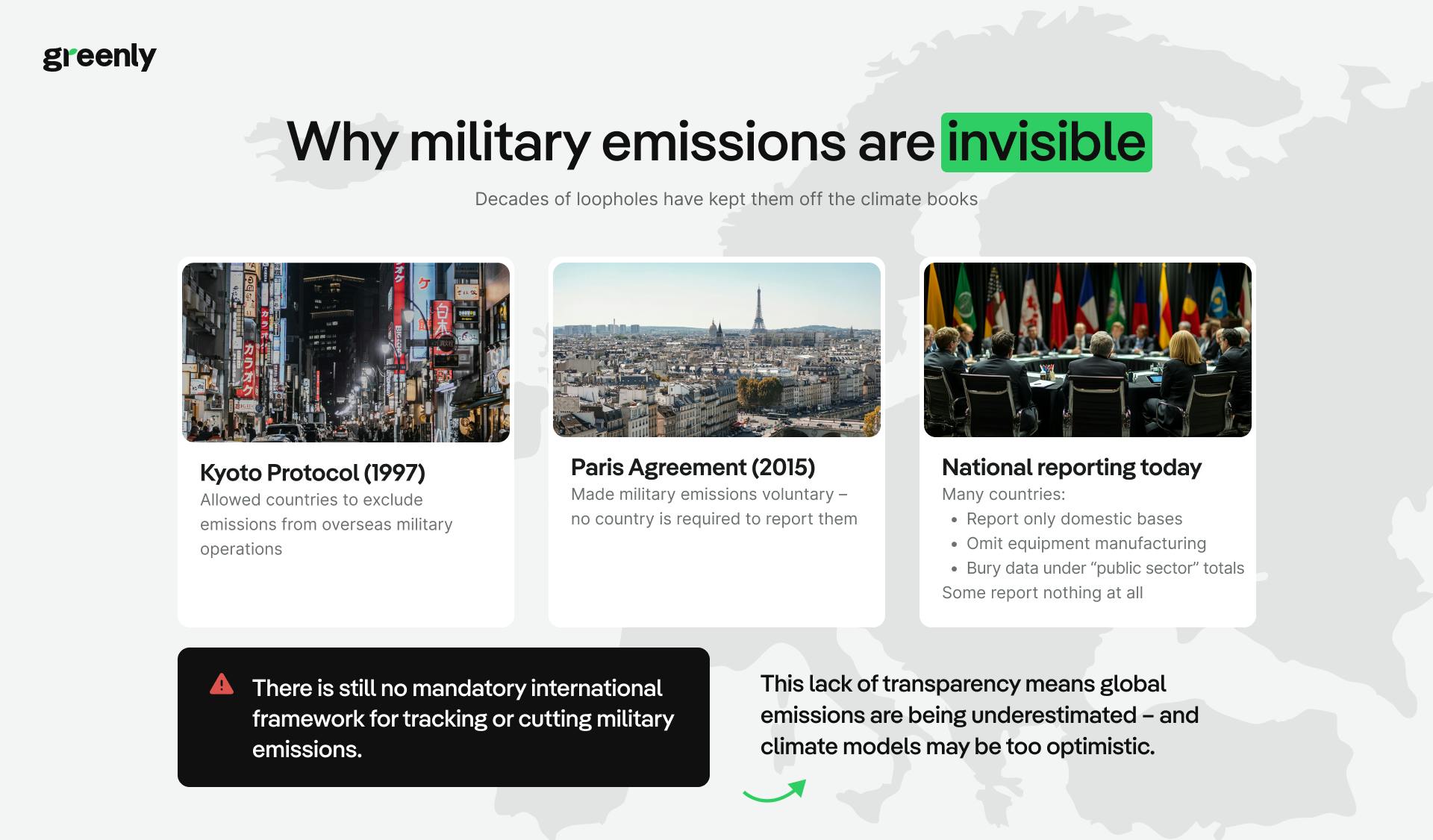This screenshot has height=840, width=1433.
Task: Click the 'Why military emissions are' title text
Action: [x=610, y=142]
